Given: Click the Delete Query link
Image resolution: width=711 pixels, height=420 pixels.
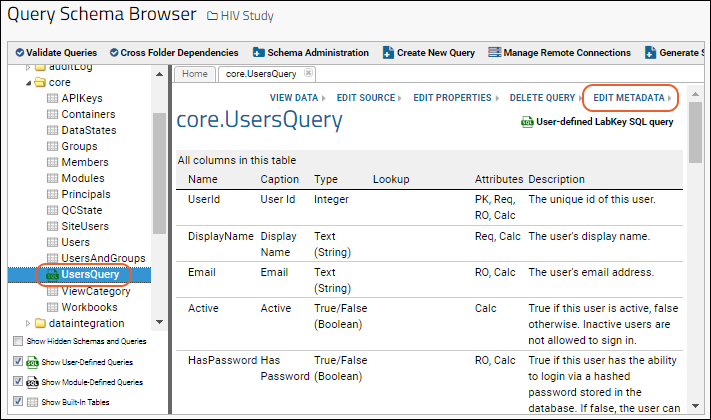Looking at the screenshot, I should click(x=542, y=98).
